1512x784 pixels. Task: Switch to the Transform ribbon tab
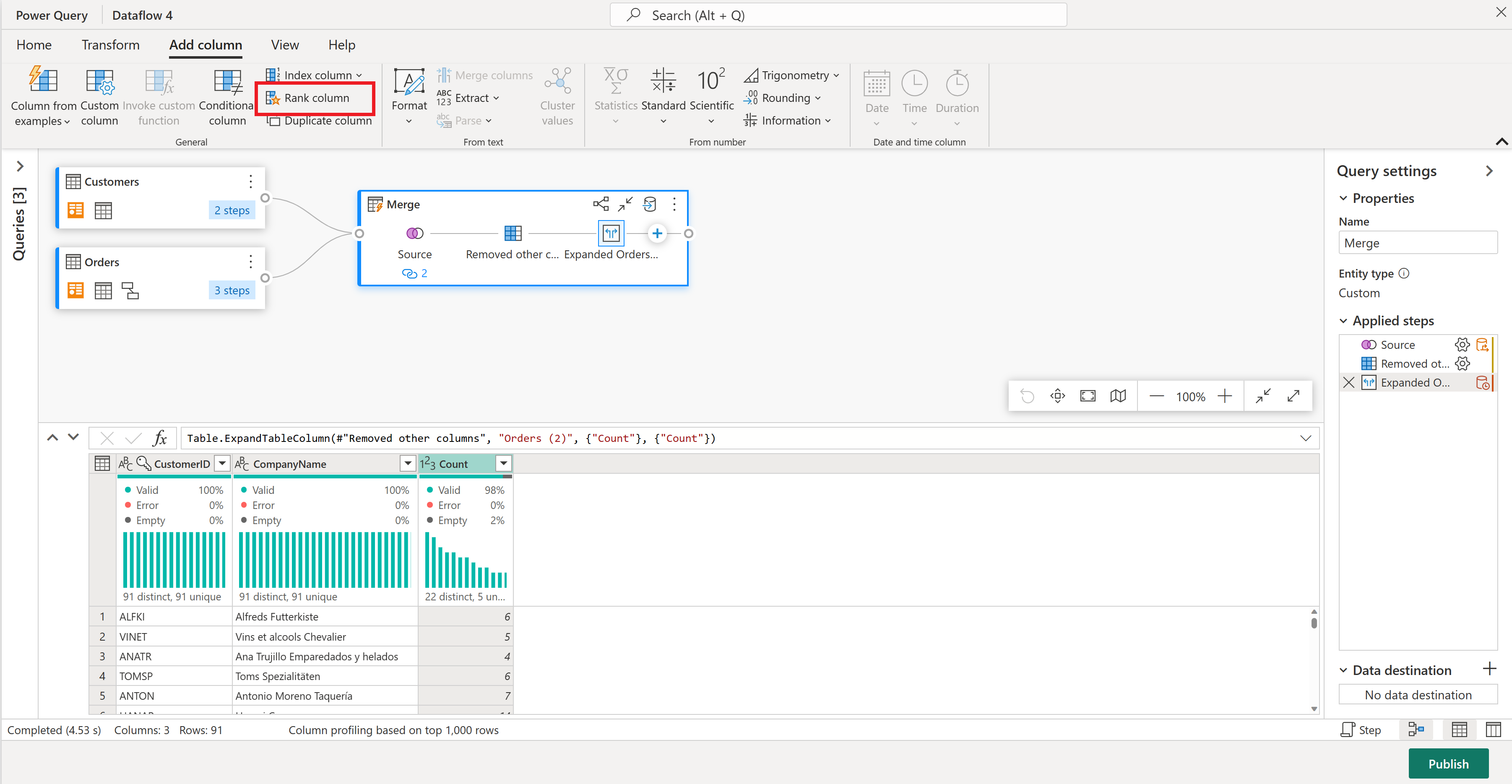pos(110,44)
